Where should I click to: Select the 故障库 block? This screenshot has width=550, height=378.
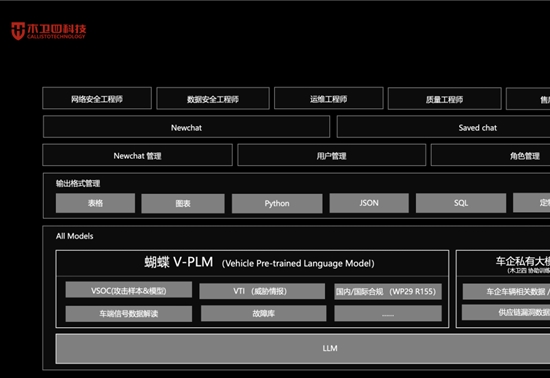[x=263, y=313]
